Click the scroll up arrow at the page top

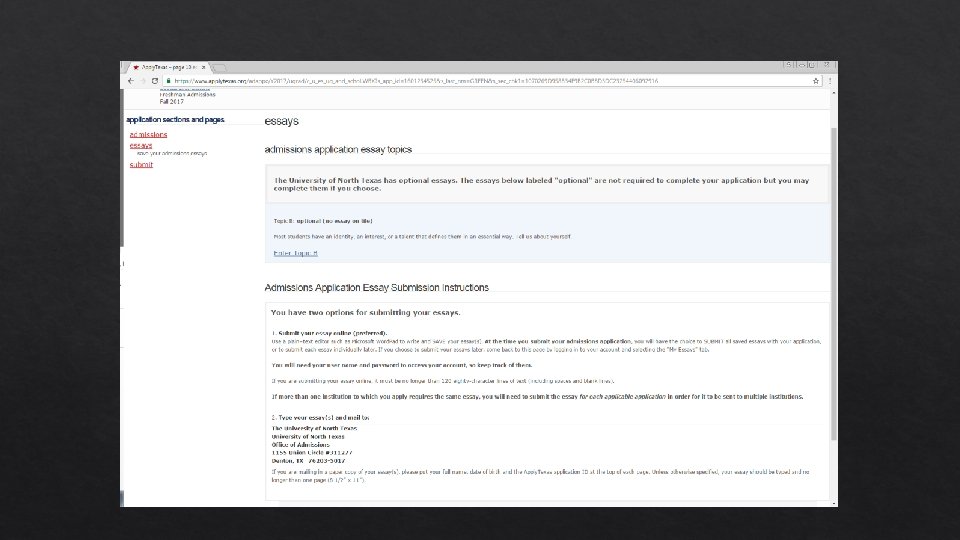(x=833, y=92)
